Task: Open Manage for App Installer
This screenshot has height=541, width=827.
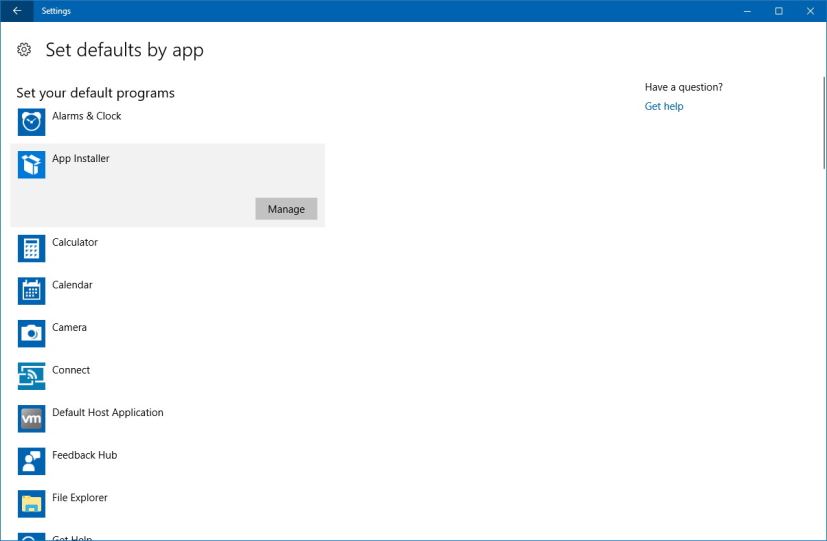Action: (286, 209)
